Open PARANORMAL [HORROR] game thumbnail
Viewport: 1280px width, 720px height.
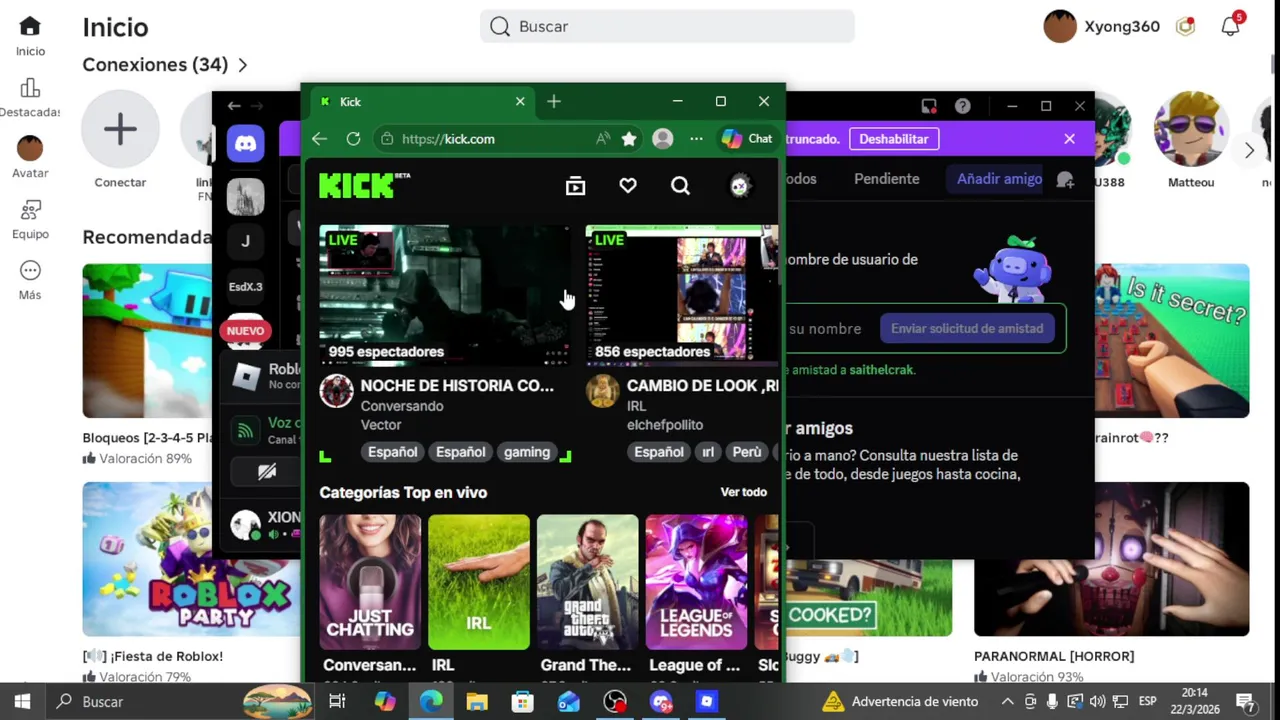(x=1111, y=559)
